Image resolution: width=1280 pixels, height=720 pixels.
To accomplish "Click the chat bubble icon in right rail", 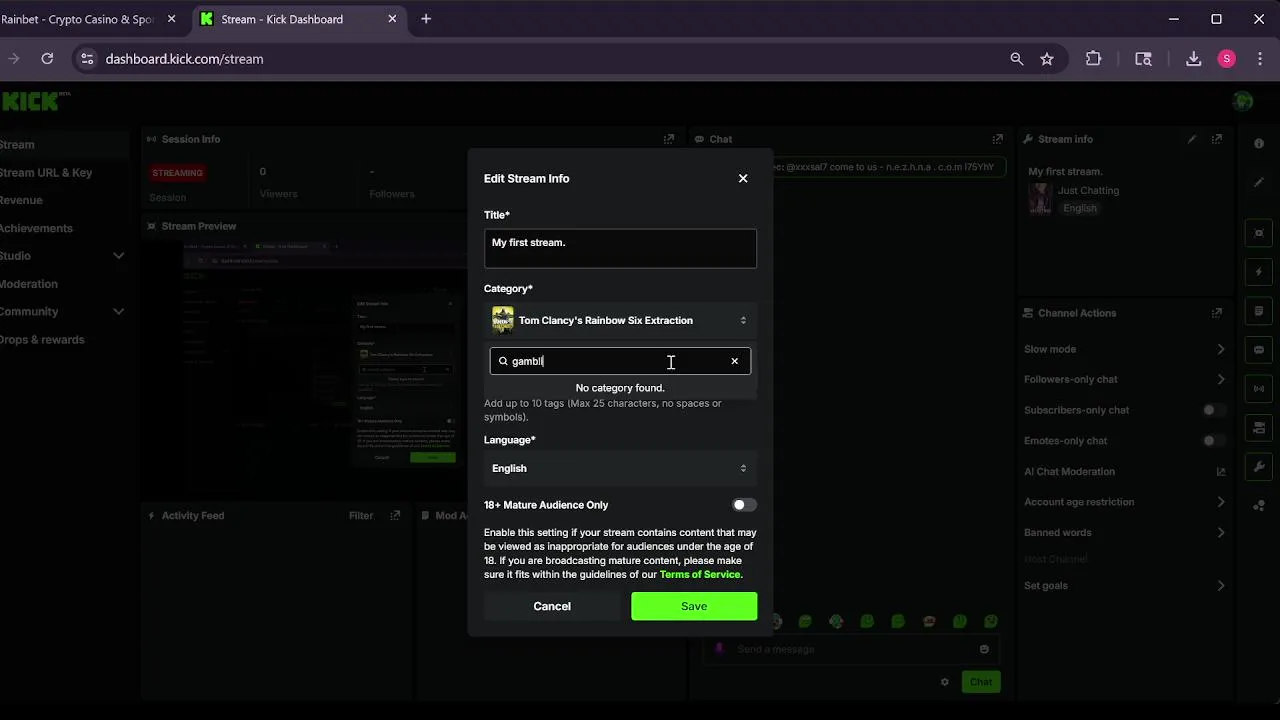I will [x=1259, y=350].
